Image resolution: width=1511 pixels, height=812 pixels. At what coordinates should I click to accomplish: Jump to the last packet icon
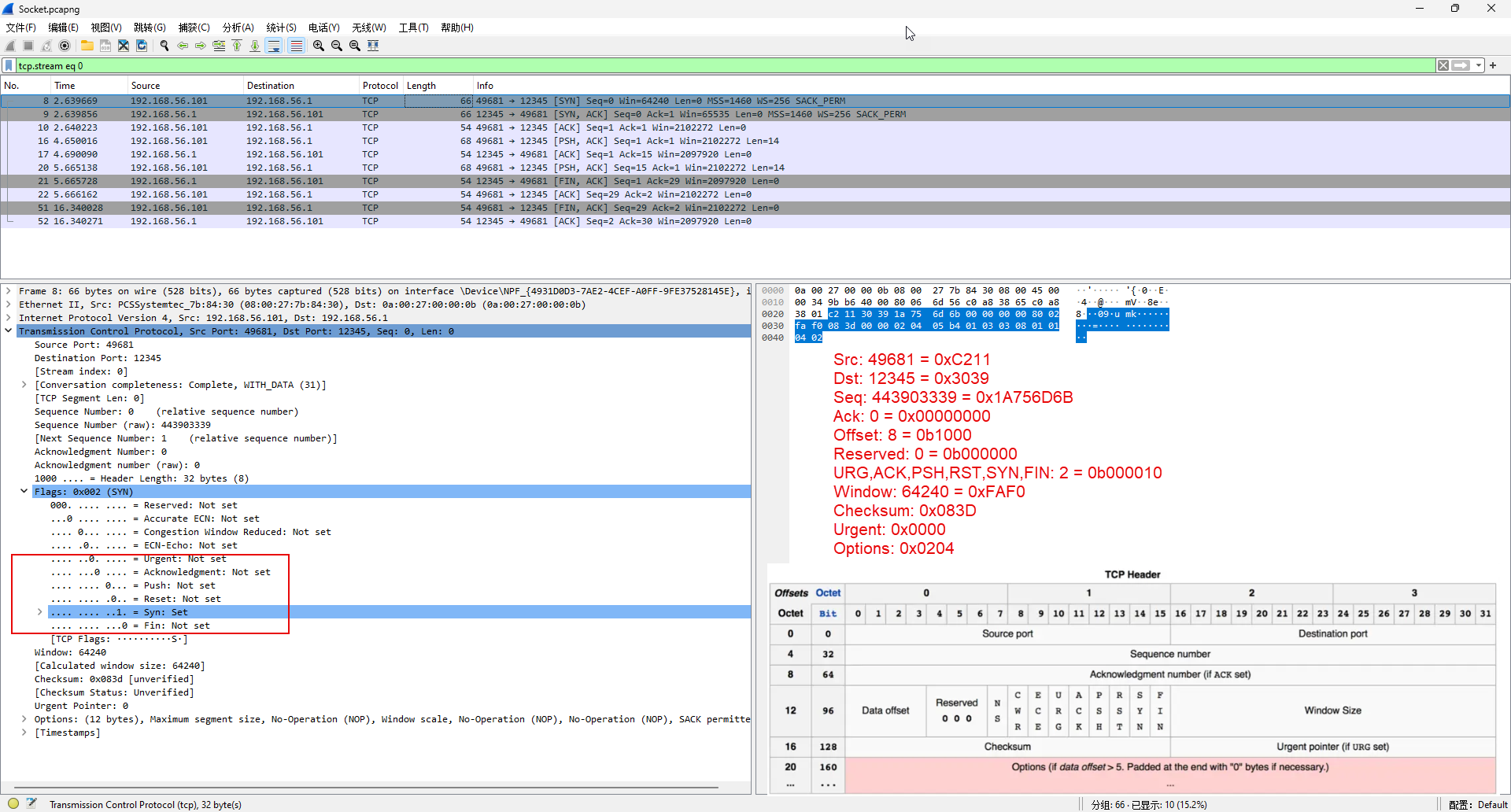tap(255, 46)
